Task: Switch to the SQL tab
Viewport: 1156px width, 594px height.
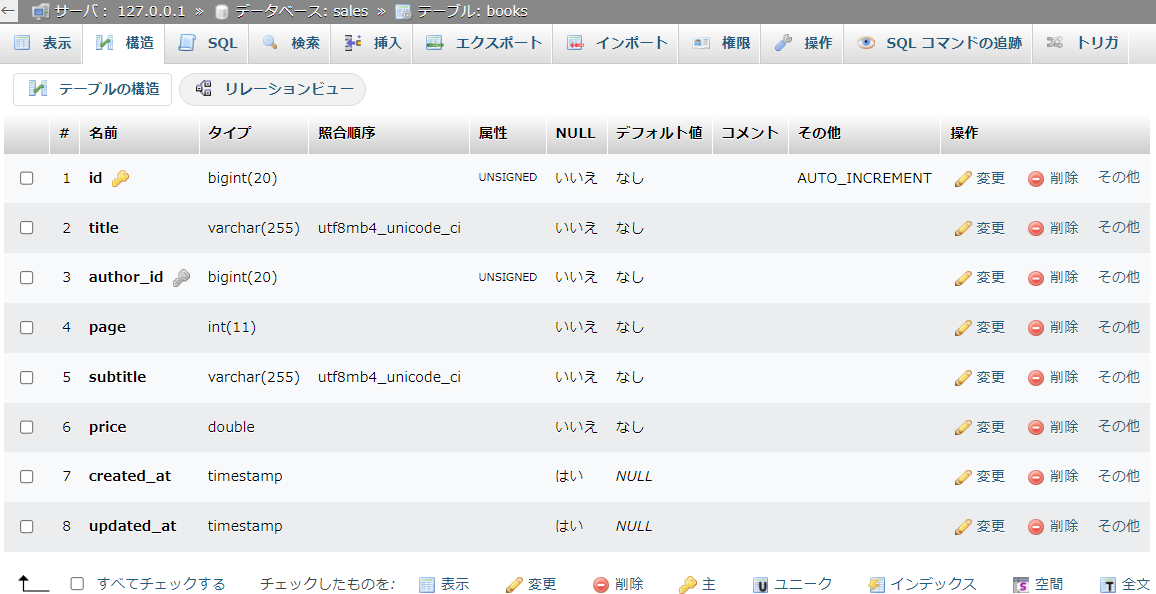Action: [x=208, y=43]
